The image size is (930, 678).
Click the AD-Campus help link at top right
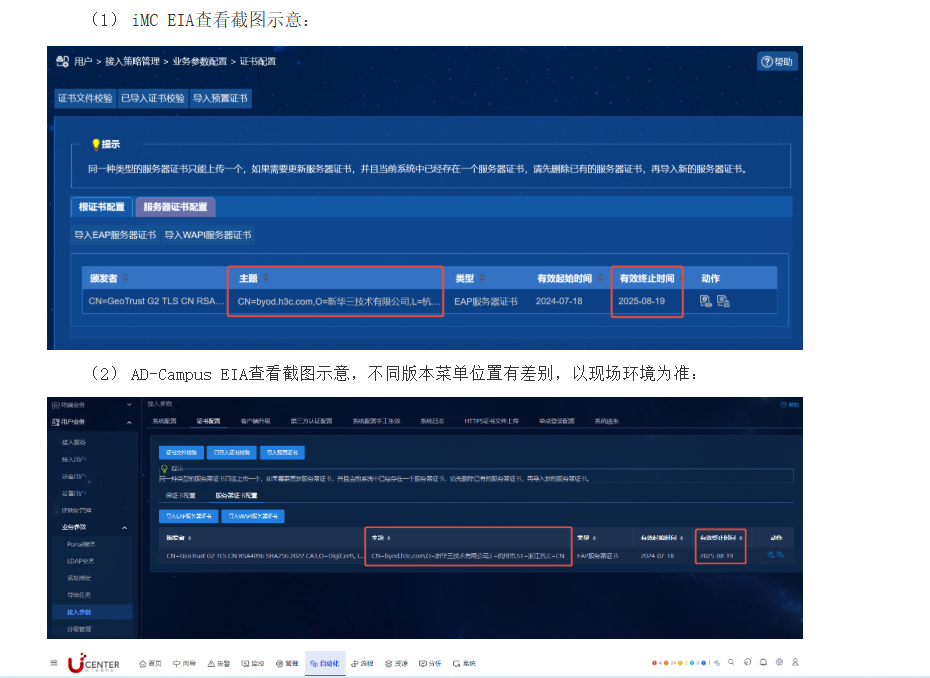click(789, 405)
